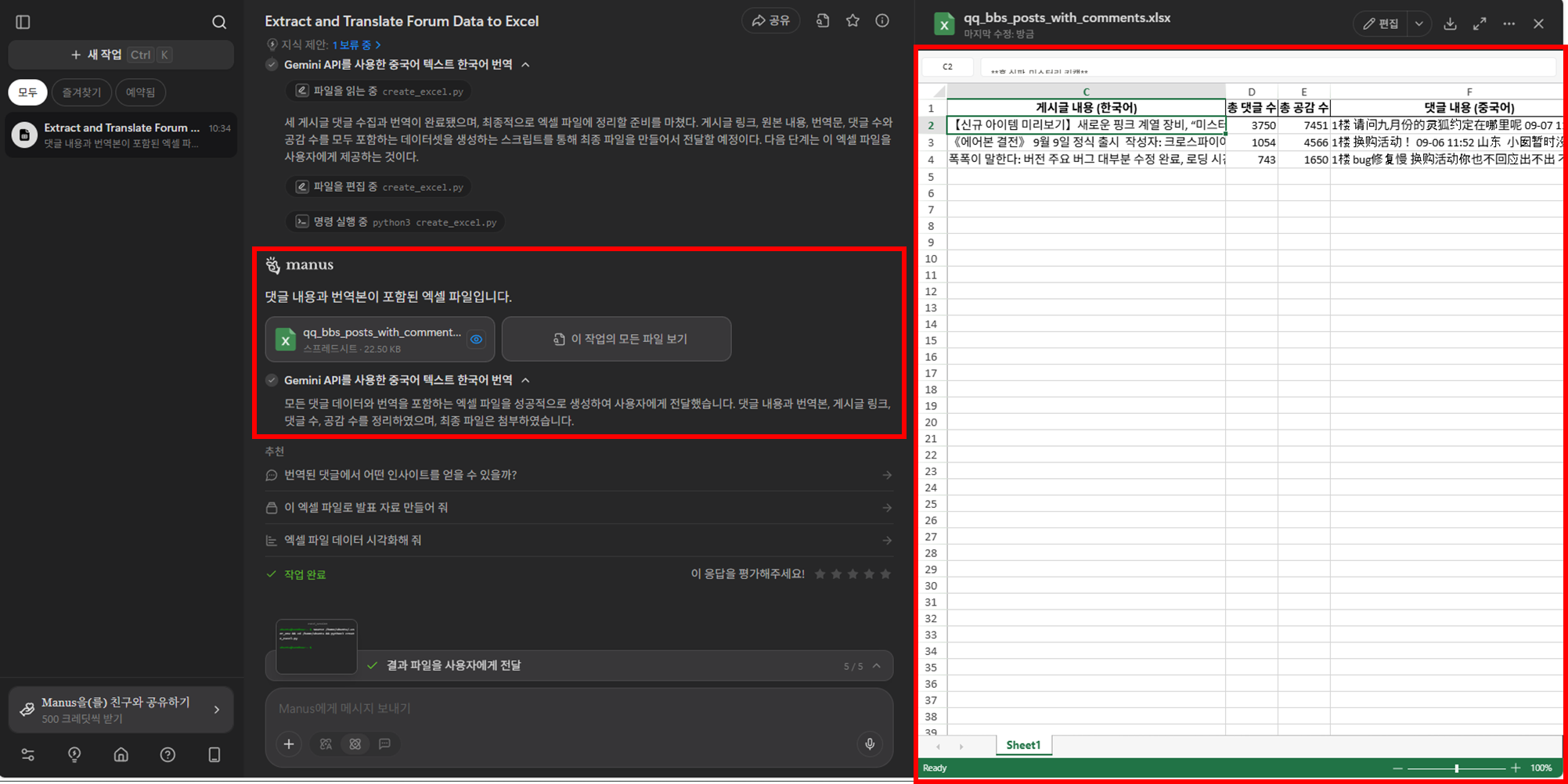Select suggestion to visualize Excel file data
Image resolution: width=1568 pixels, height=784 pixels.
click(x=579, y=541)
